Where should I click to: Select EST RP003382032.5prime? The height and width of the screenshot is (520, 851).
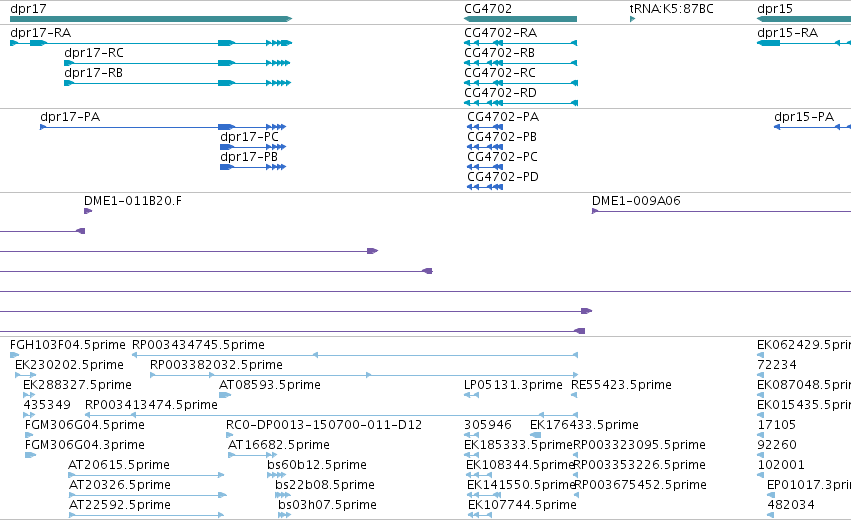(364, 375)
